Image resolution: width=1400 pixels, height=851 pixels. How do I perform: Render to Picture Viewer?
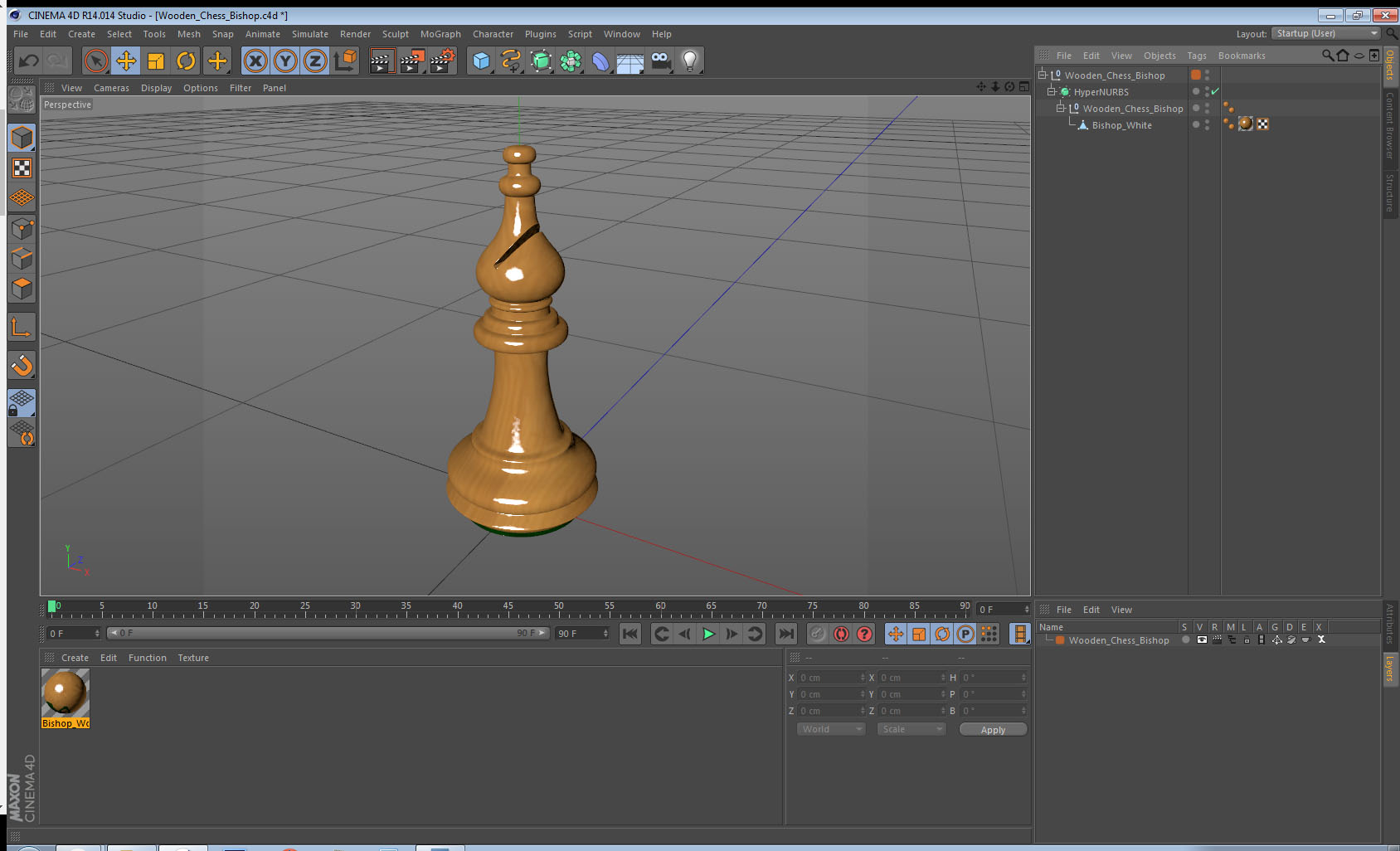[412, 61]
